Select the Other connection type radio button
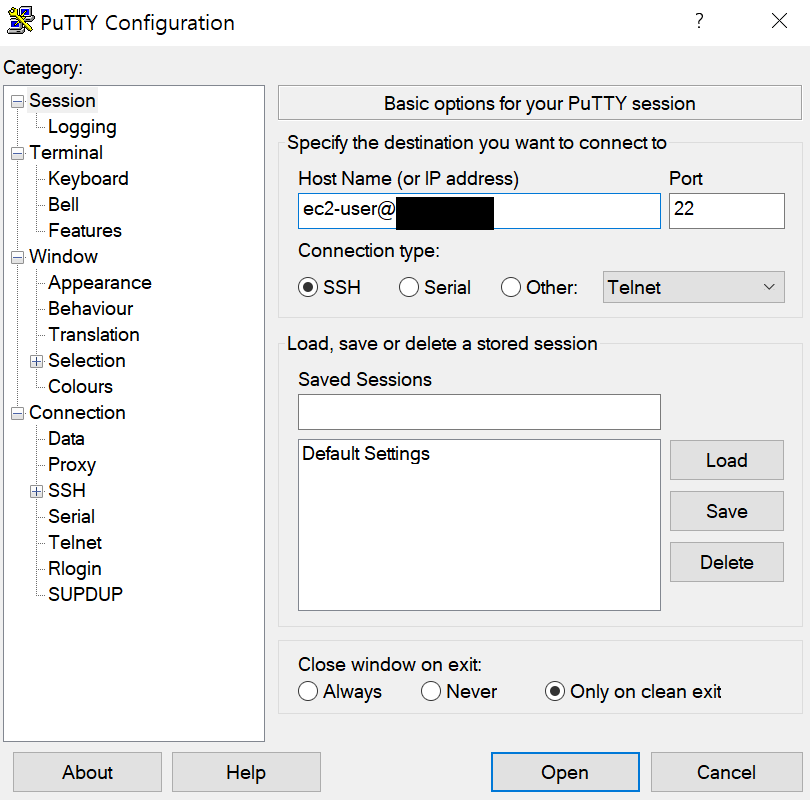 coord(511,287)
